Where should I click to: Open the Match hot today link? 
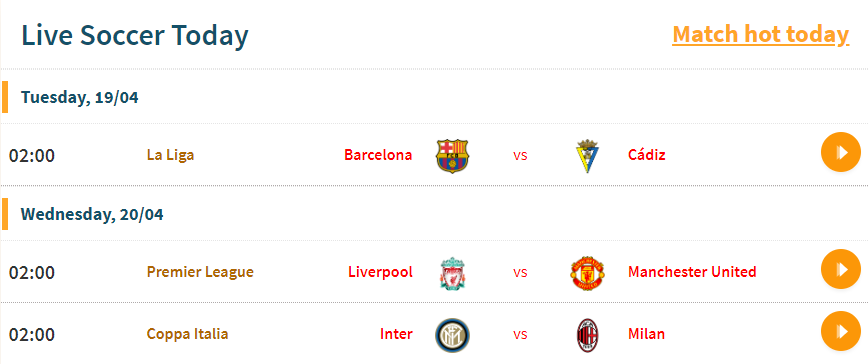[761, 34]
